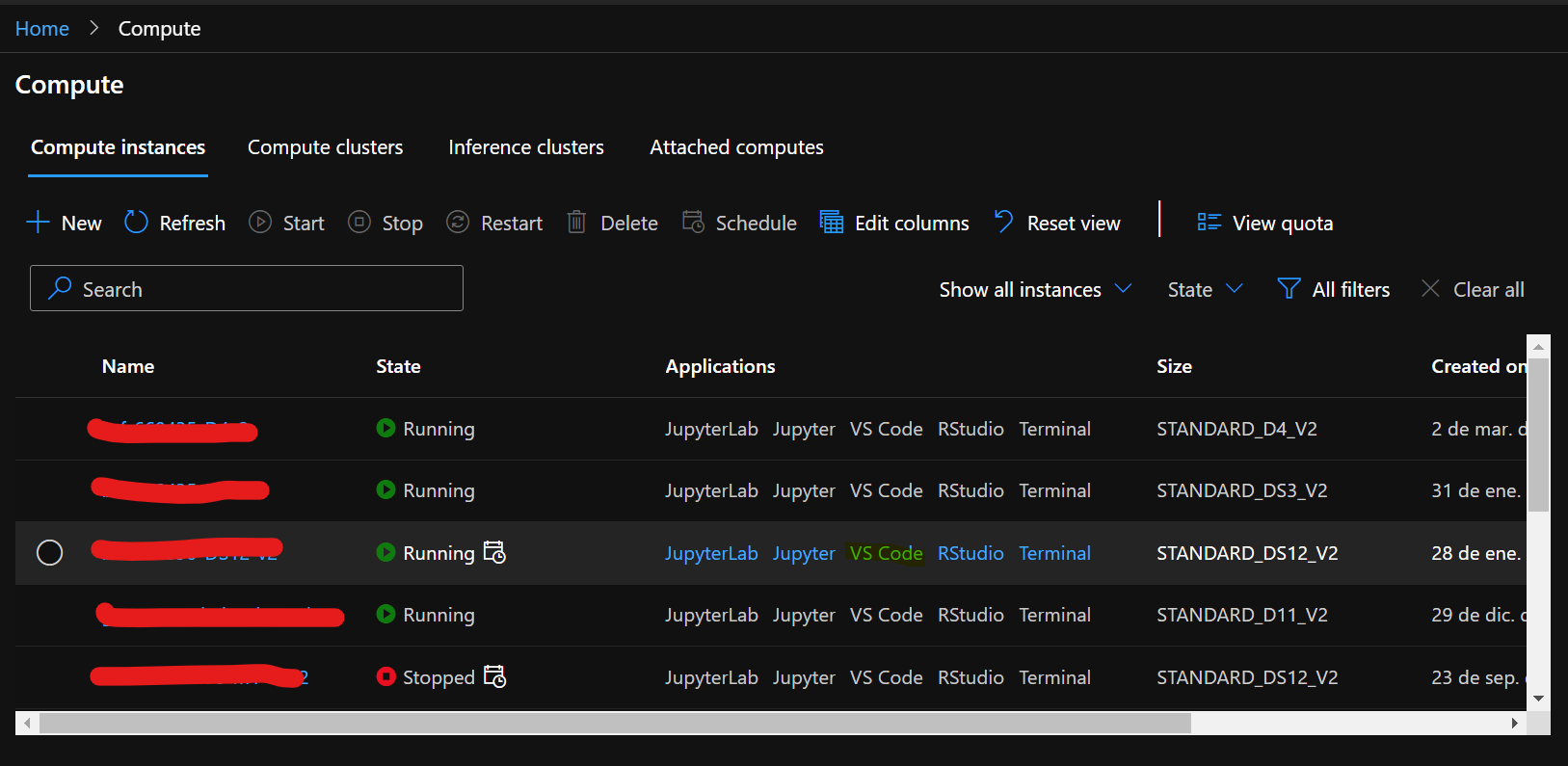This screenshot has width=1568, height=766.
Task: Click schedule icon beside Running on DS12_V2 row
Action: point(494,552)
